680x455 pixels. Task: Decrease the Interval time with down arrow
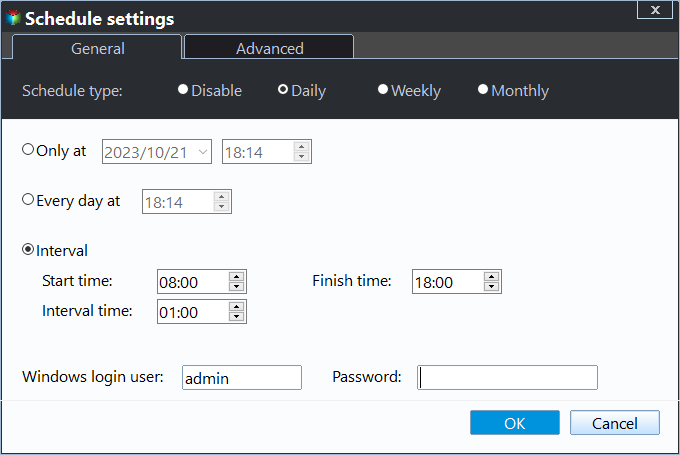click(x=236, y=317)
